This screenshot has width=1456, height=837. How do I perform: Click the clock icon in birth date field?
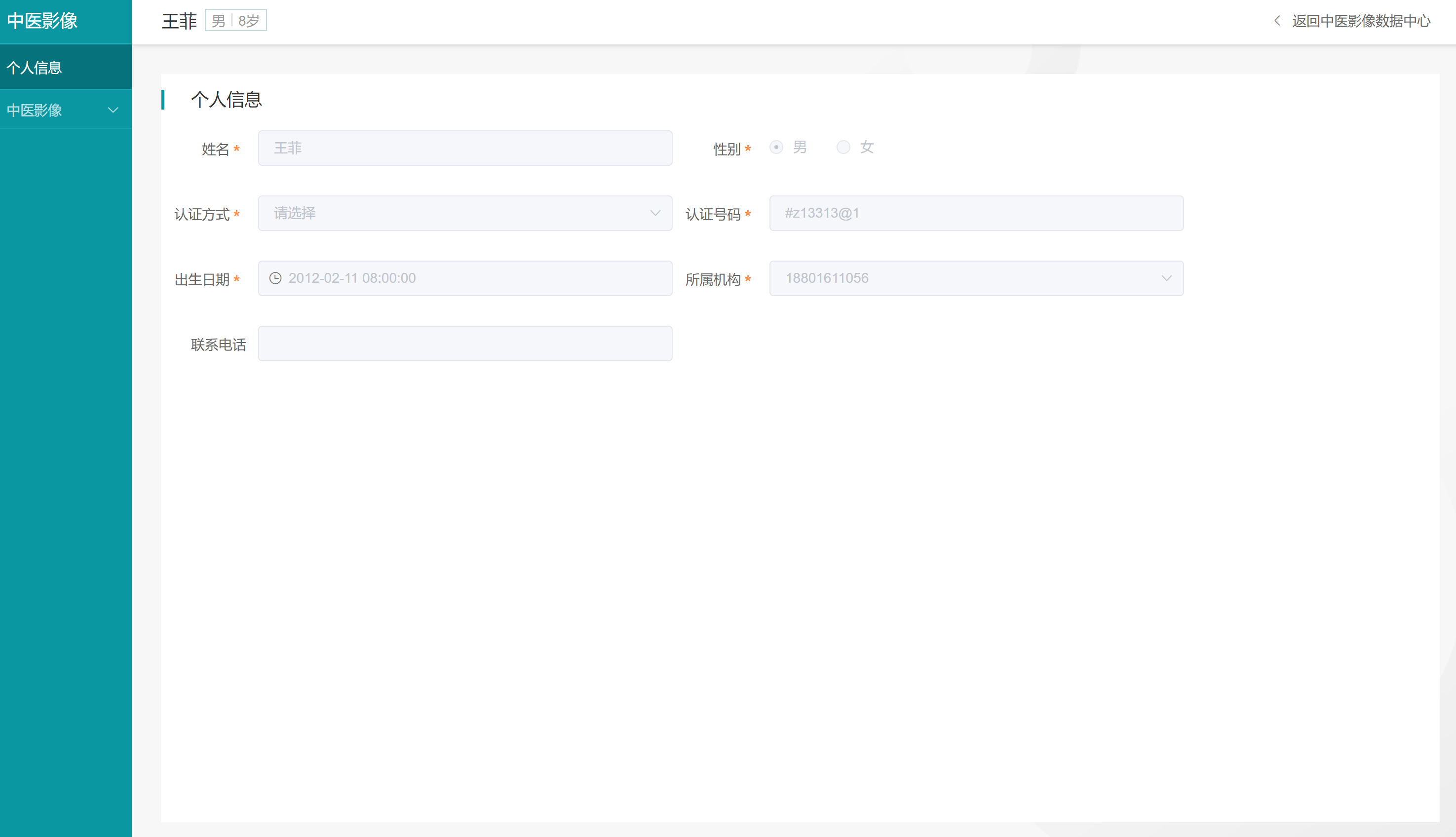pyautogui.click(x=275, y=278)
